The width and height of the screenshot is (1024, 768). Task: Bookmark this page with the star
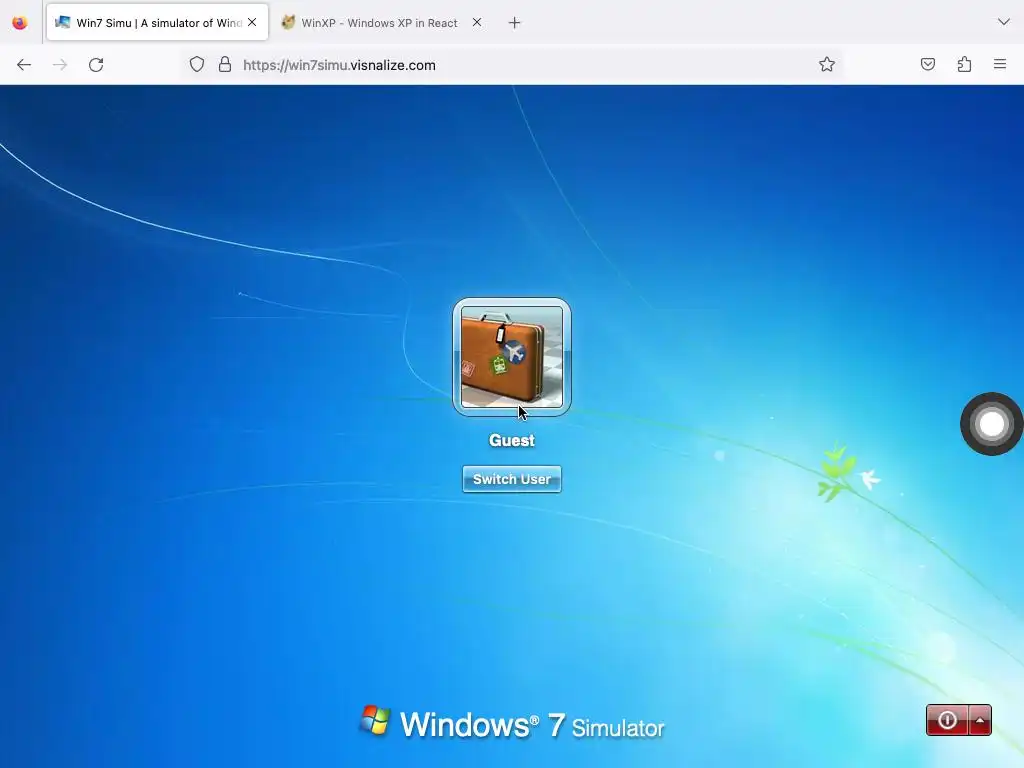pos(827,65)
